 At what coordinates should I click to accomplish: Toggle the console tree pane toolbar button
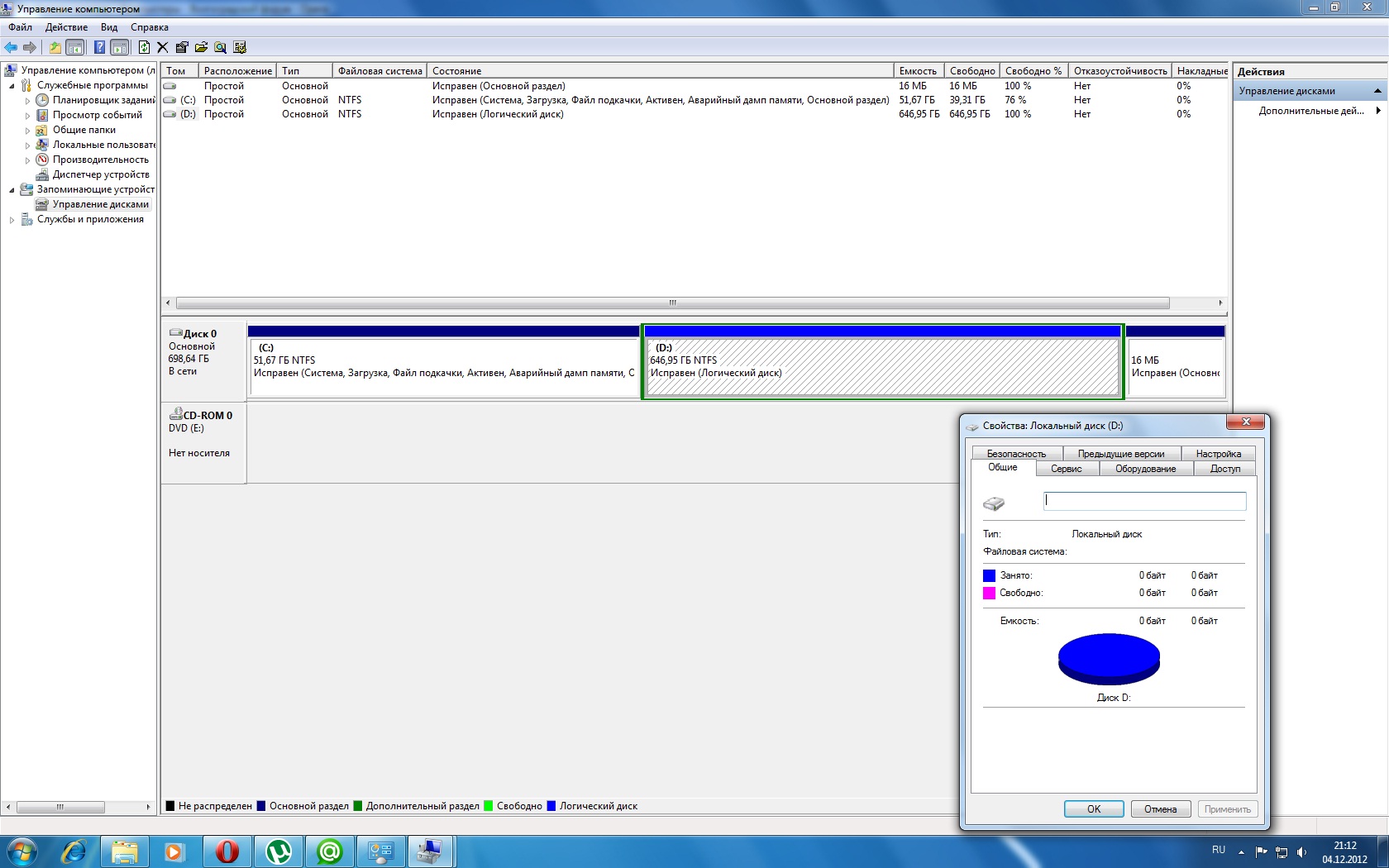75,47
